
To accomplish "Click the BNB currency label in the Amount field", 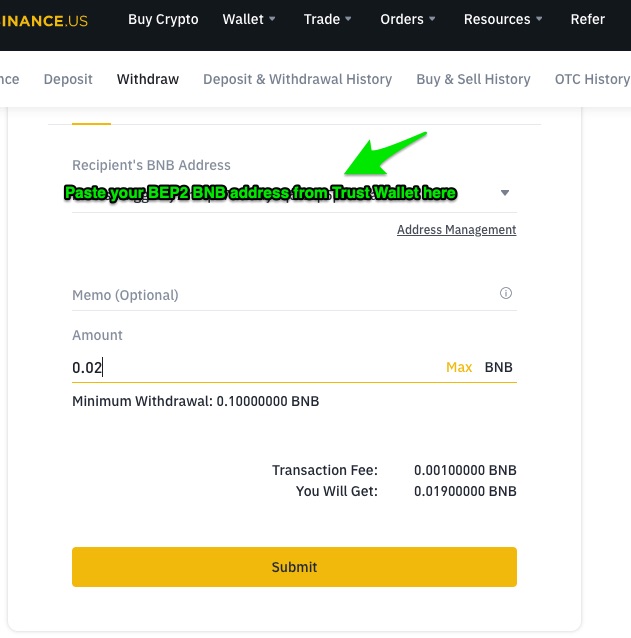I will click(498, 367).
